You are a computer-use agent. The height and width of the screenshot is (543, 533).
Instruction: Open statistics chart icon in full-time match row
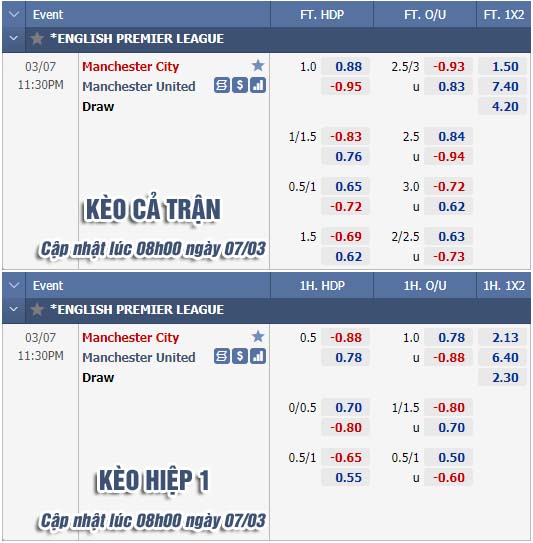tap(258, 86)
